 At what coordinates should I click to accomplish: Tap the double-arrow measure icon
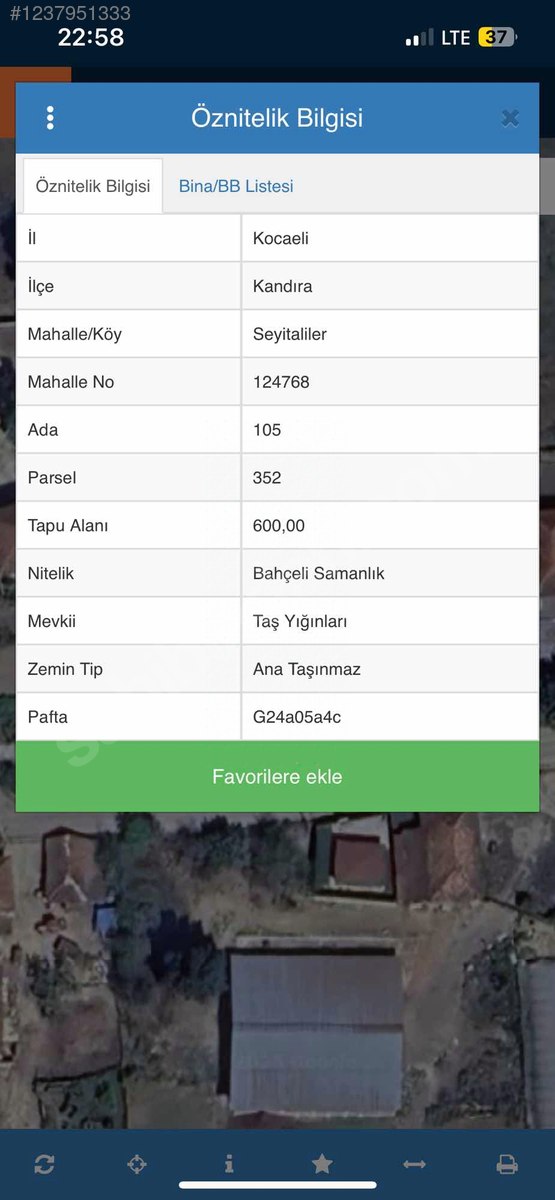click(414, 1164)
